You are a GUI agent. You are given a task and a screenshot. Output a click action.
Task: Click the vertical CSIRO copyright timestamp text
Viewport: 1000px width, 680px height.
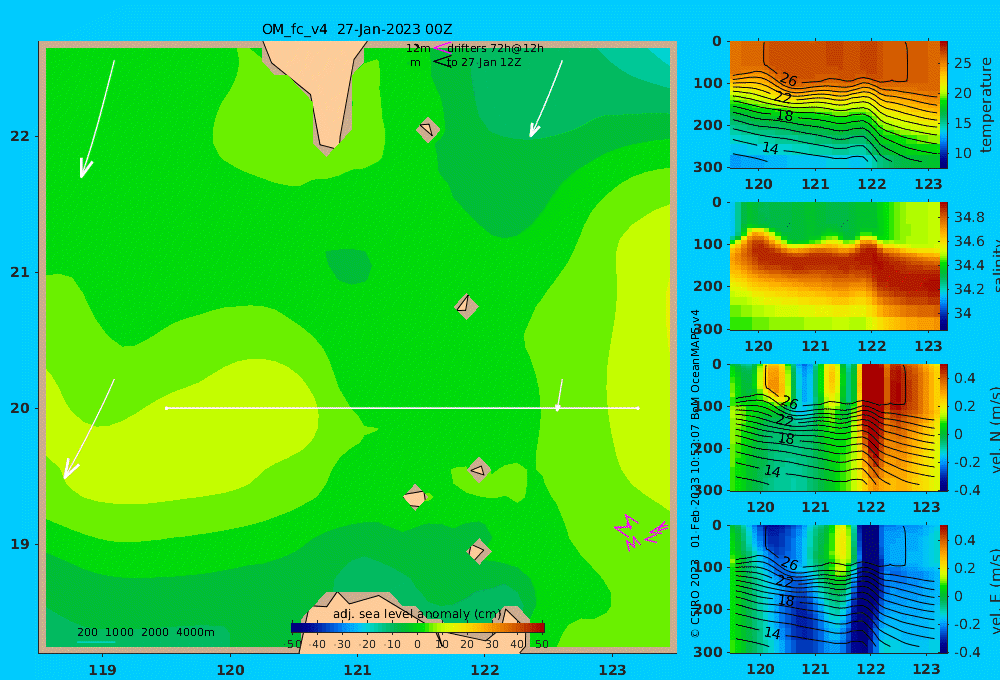pos(695,473)
